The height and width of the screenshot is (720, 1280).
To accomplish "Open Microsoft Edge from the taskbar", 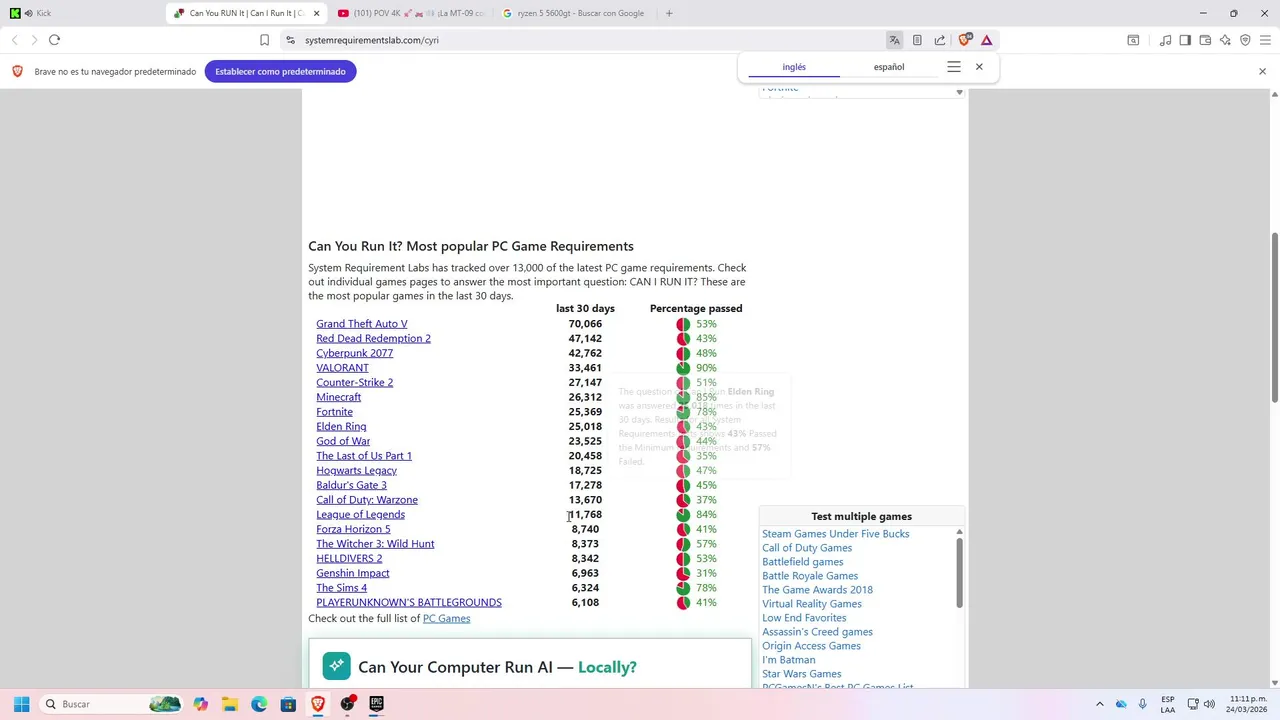I will [x=259, y=704].
